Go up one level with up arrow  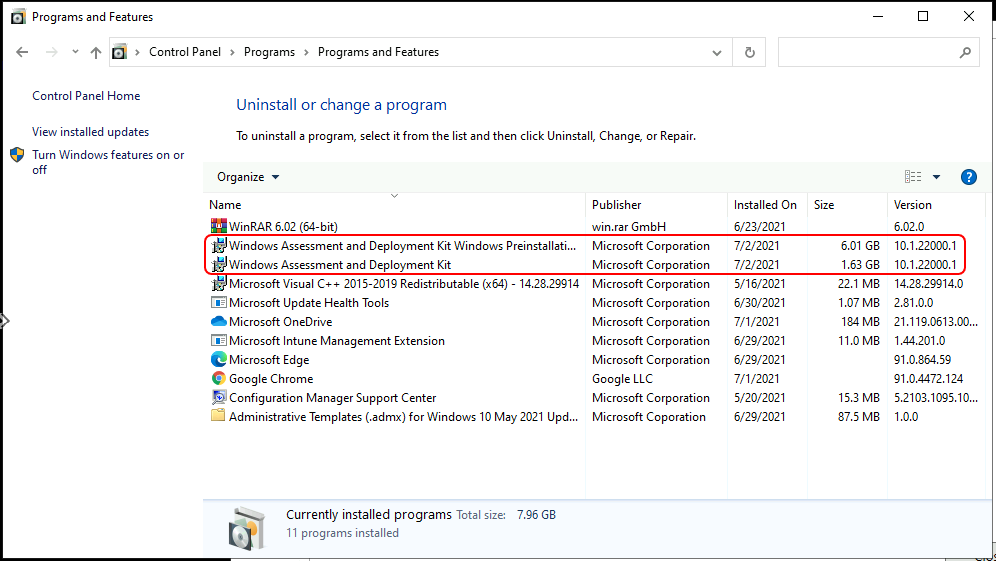(96, 53)
